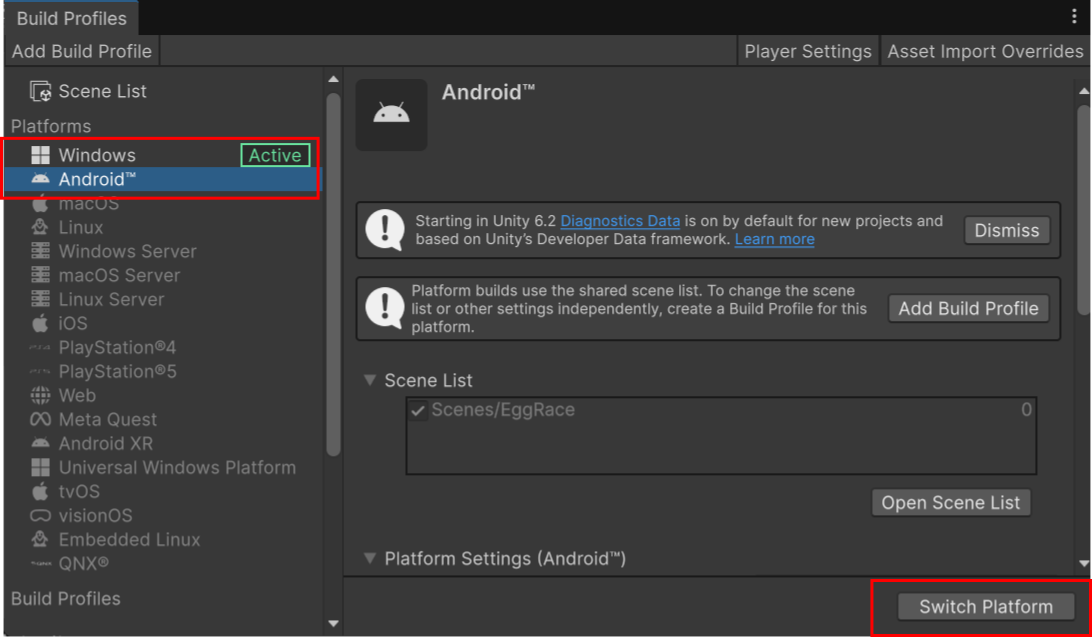
Task: Click the green Active badge
Action: point(275,155)
